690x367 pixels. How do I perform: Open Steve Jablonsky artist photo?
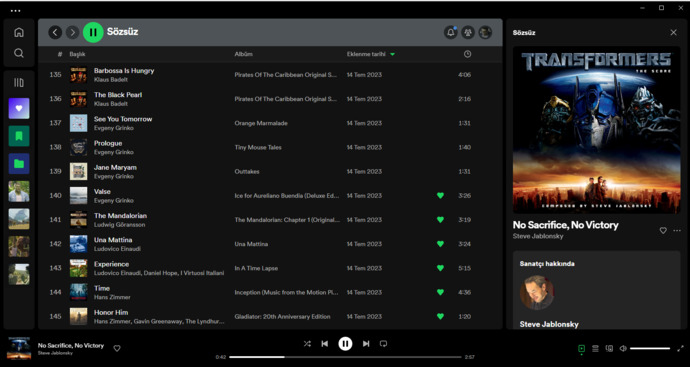click(x=536, y=292)
